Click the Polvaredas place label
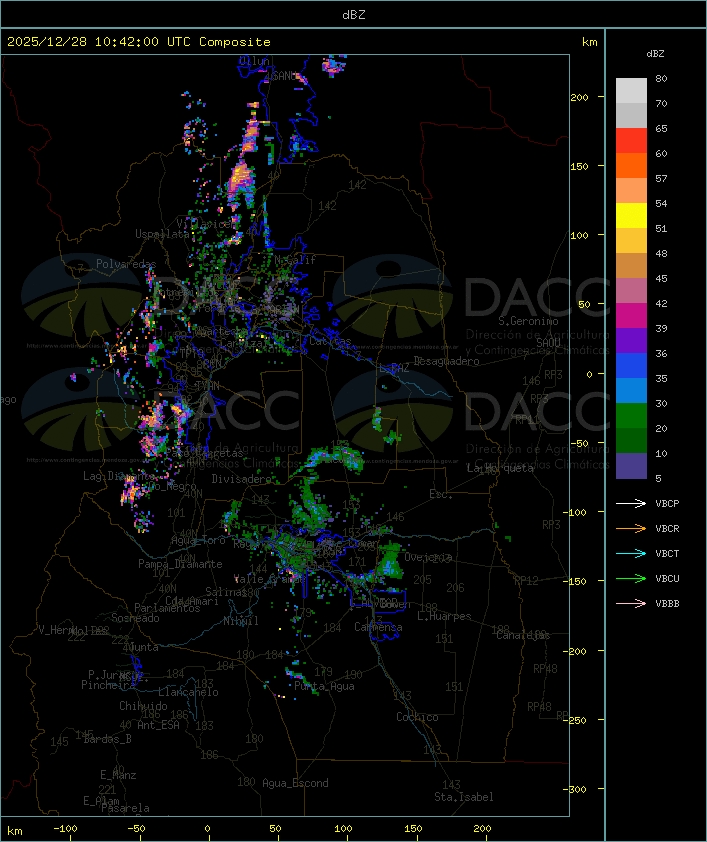 (x=126, y=264)
